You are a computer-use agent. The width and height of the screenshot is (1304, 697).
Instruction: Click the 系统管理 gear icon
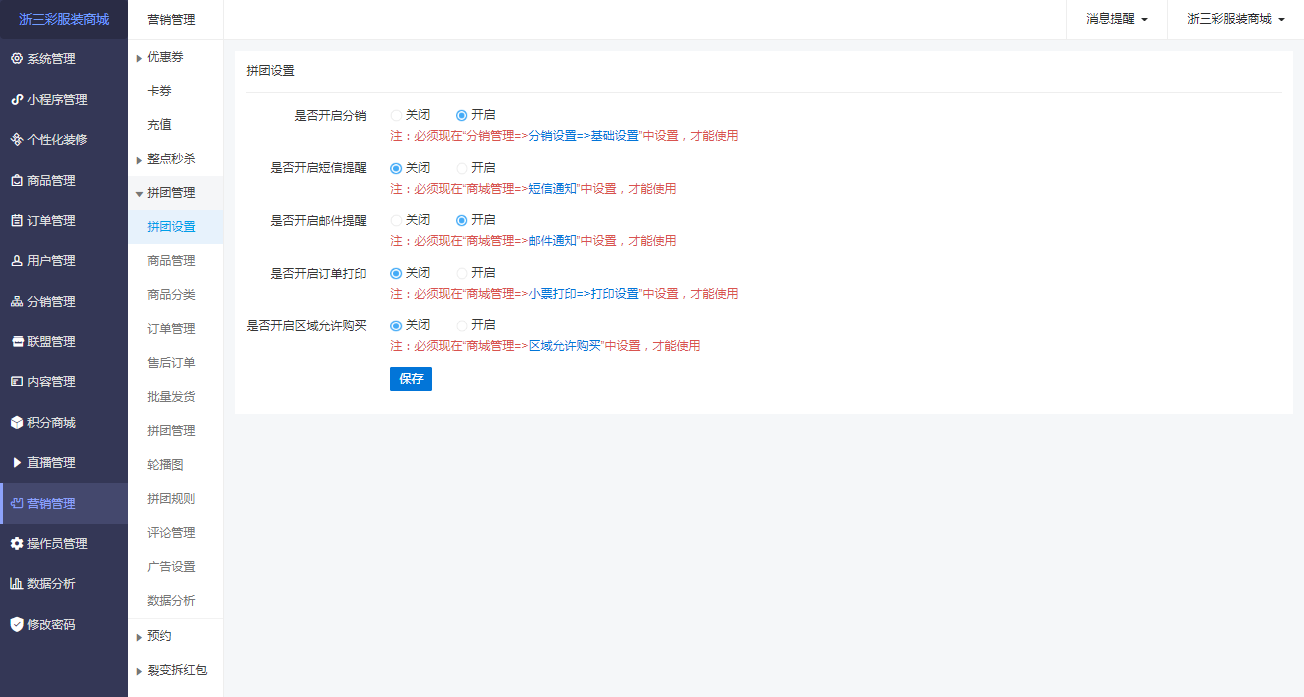pos(16,59)
